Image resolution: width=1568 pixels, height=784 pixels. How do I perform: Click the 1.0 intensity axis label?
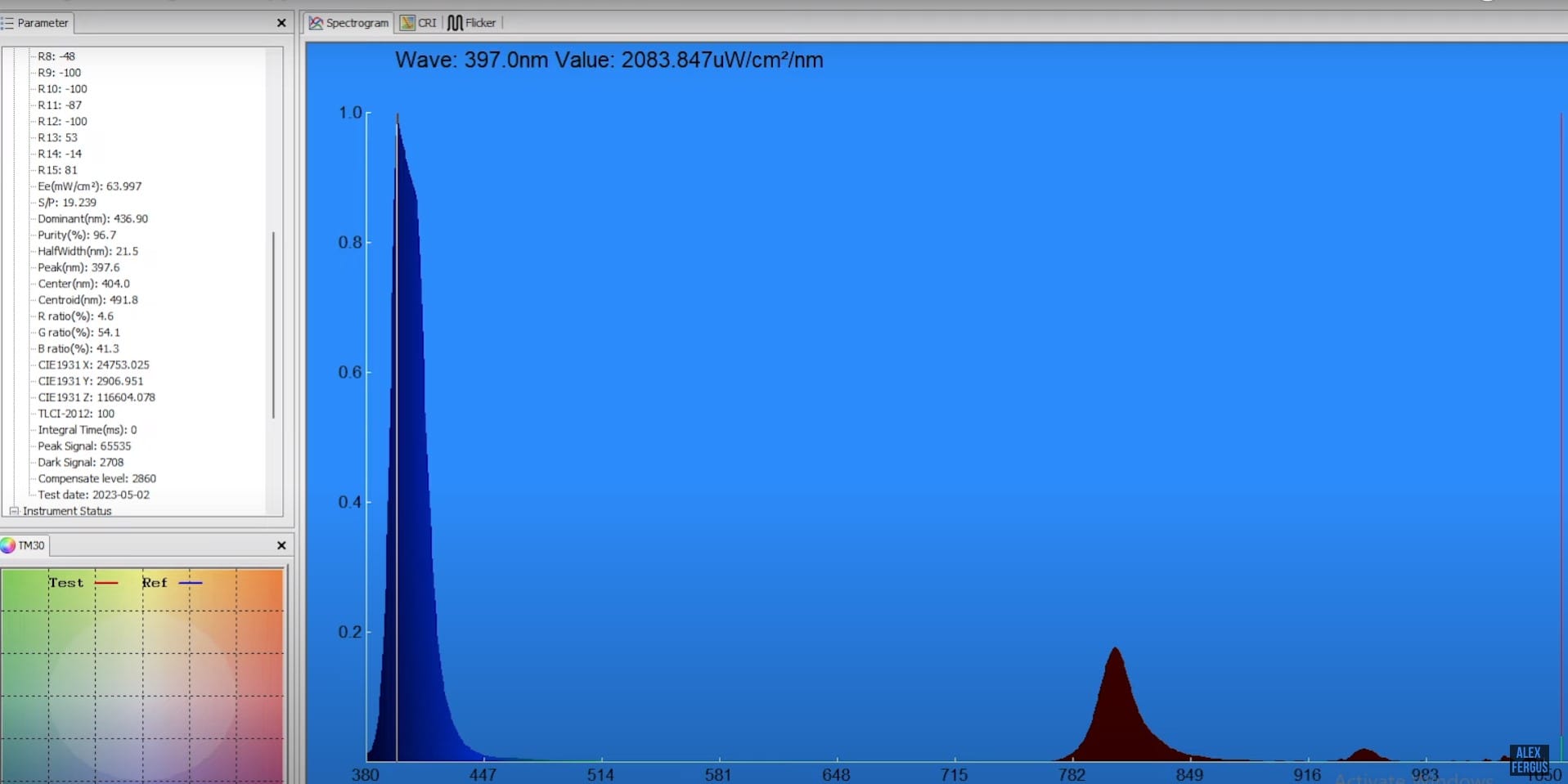pyautogui.click(x=350, y=112)
